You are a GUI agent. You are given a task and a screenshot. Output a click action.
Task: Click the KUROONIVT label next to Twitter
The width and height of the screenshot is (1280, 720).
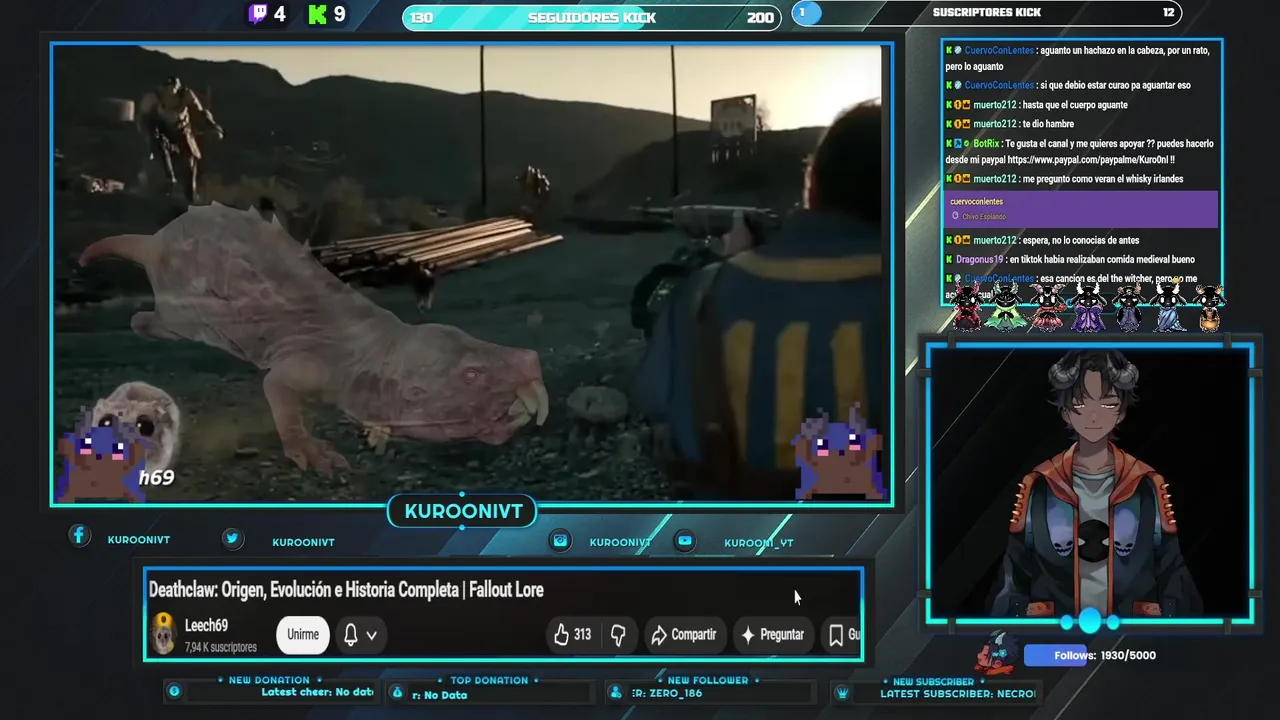[x=303, y=542]
